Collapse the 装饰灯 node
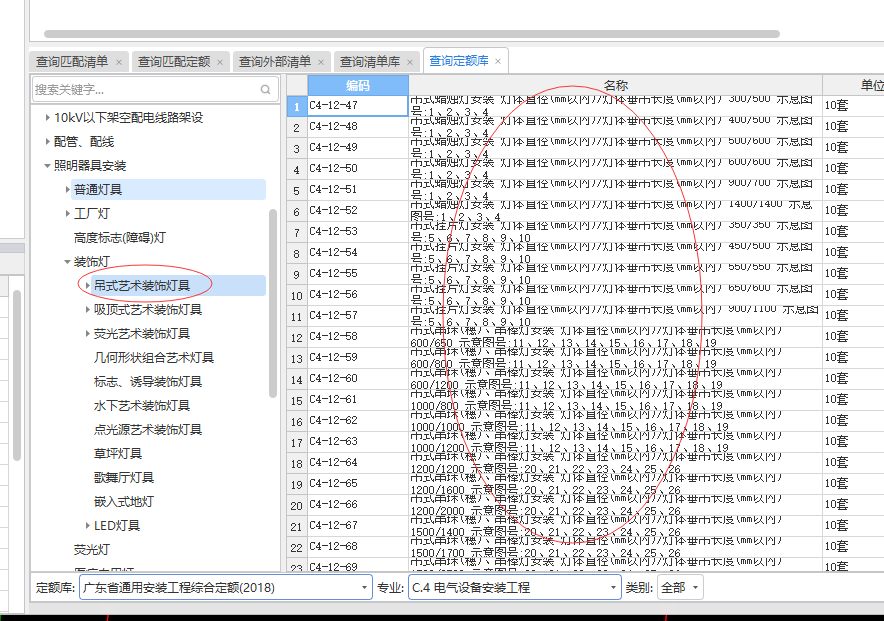The height and width of the screenshot is (621, 884). coord(68,261)
